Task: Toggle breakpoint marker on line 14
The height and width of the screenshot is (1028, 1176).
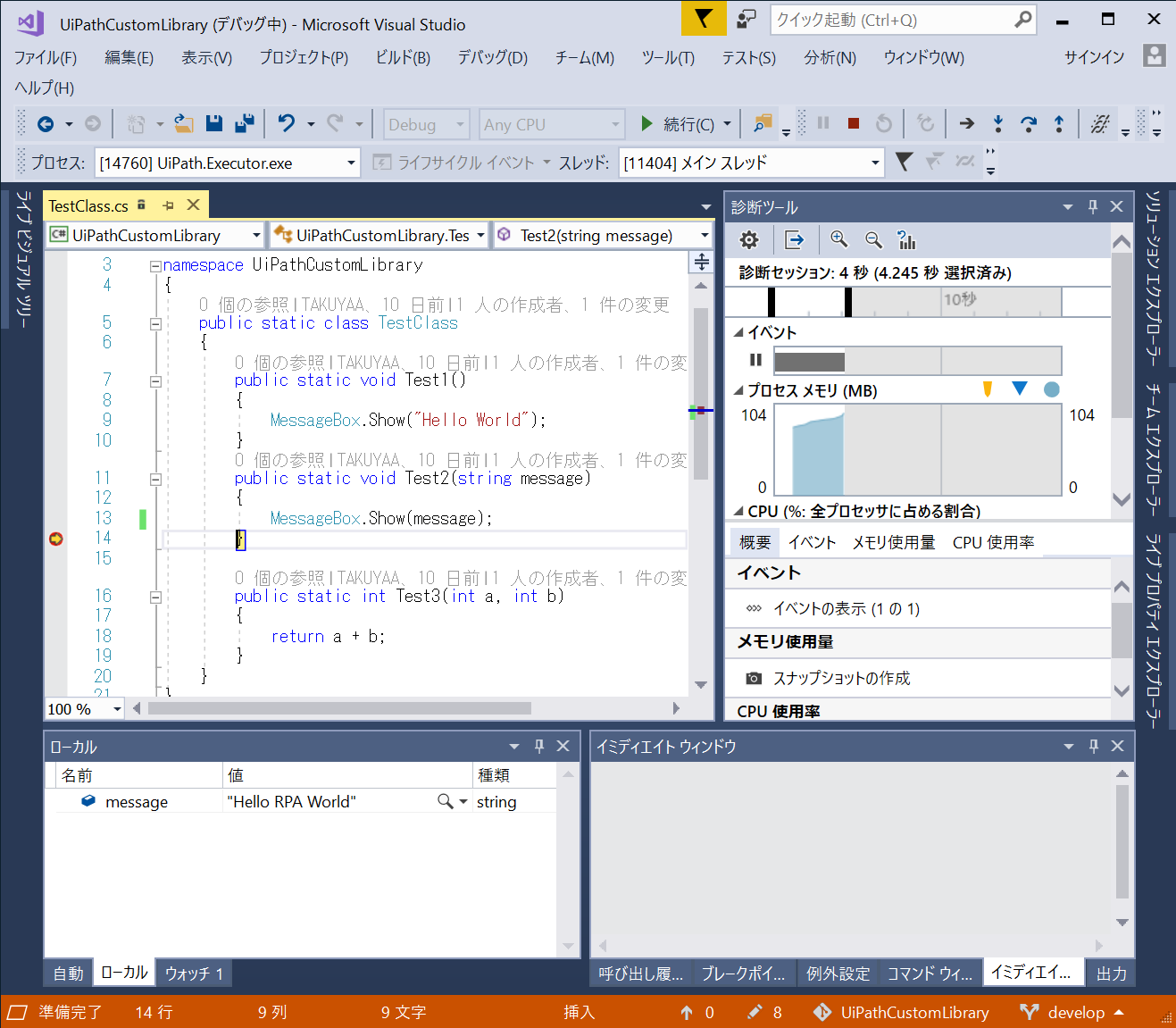Action: (x=56, y=539)
